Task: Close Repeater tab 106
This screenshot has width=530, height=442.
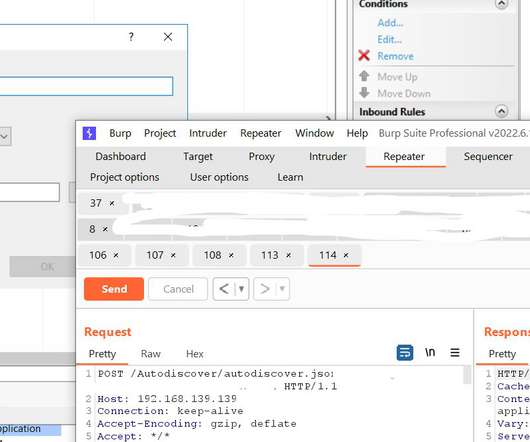Action: click(x=116, y=255)
